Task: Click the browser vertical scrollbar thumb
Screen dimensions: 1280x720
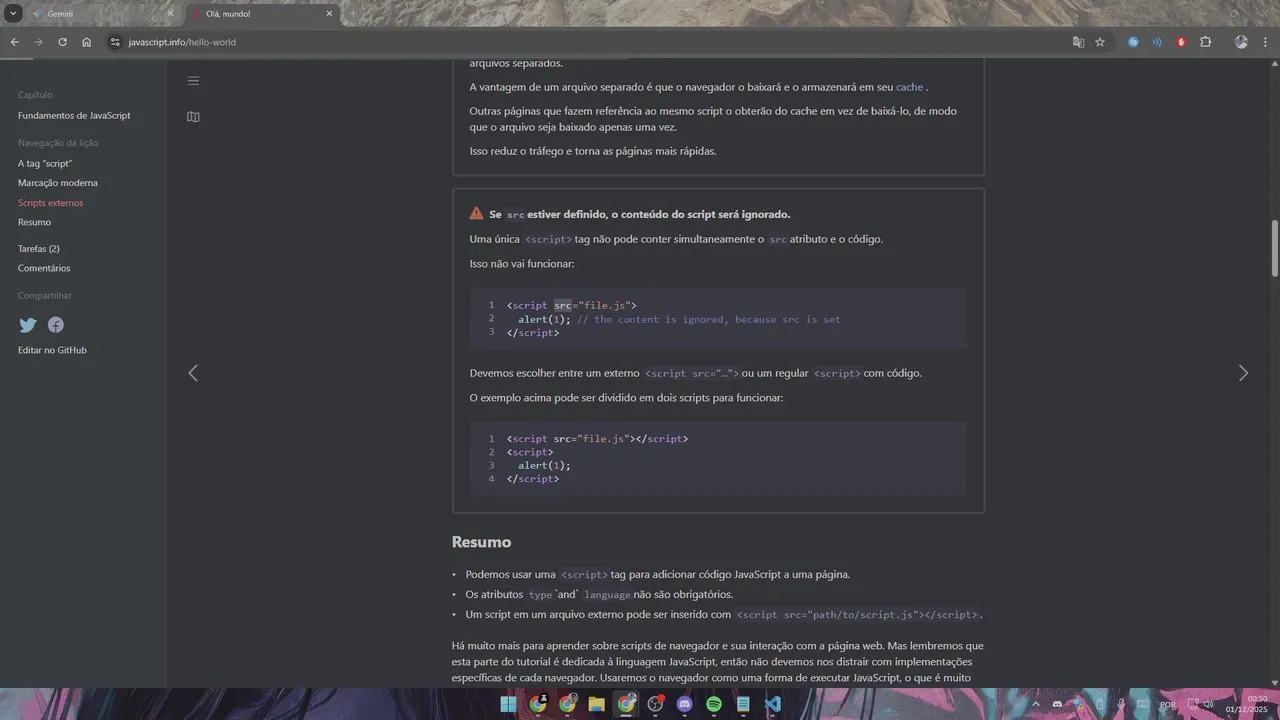Action: (1275, 248)
